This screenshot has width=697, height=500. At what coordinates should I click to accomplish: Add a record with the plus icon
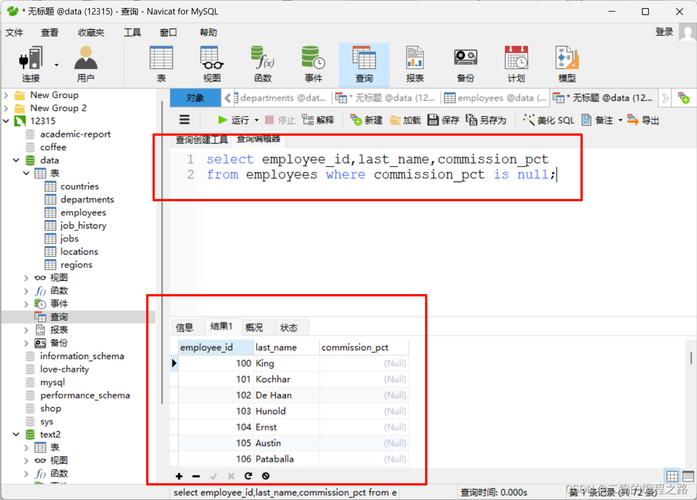(x=179, y=476)
